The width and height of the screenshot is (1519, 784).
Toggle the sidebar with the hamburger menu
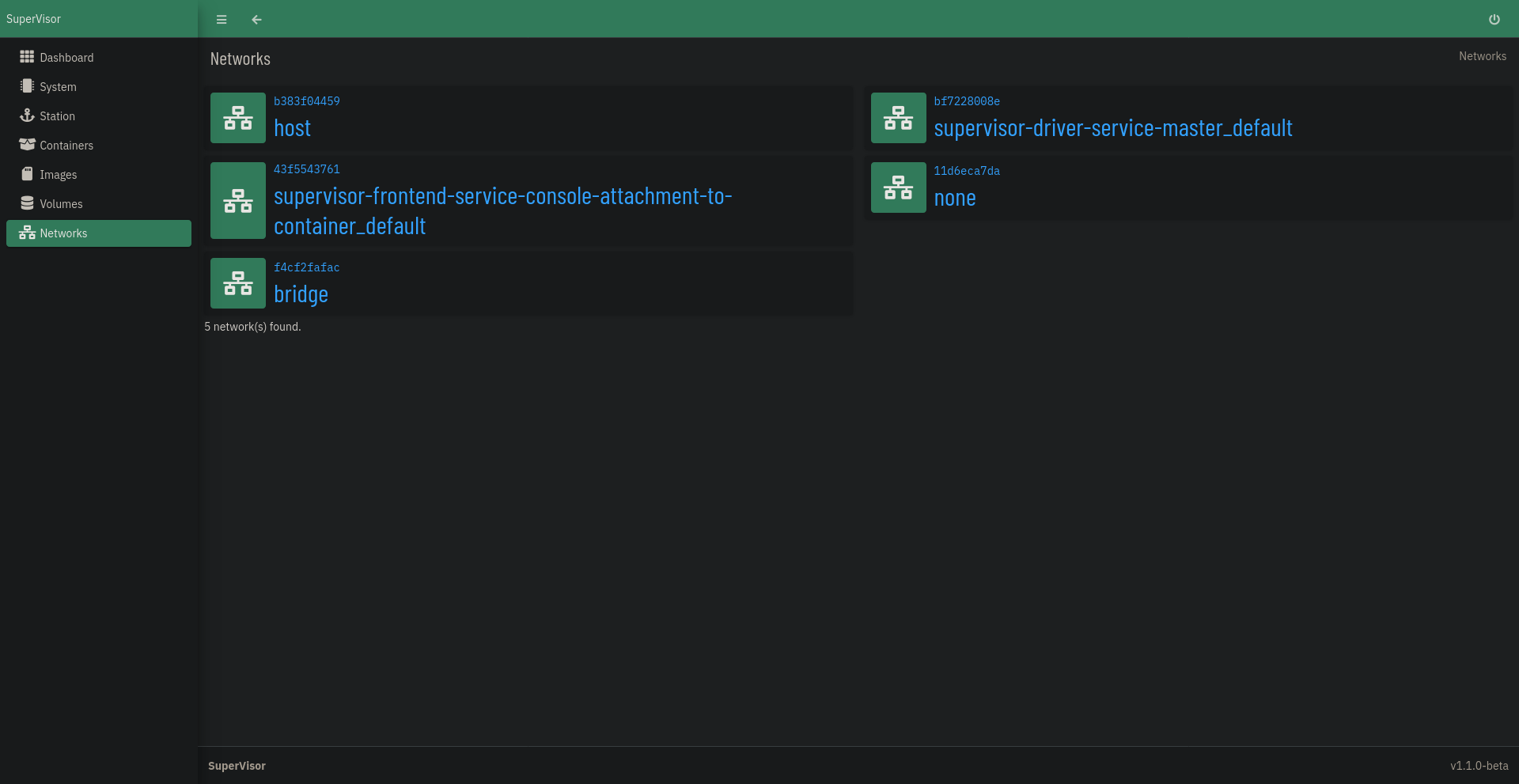tap(222, 20)
